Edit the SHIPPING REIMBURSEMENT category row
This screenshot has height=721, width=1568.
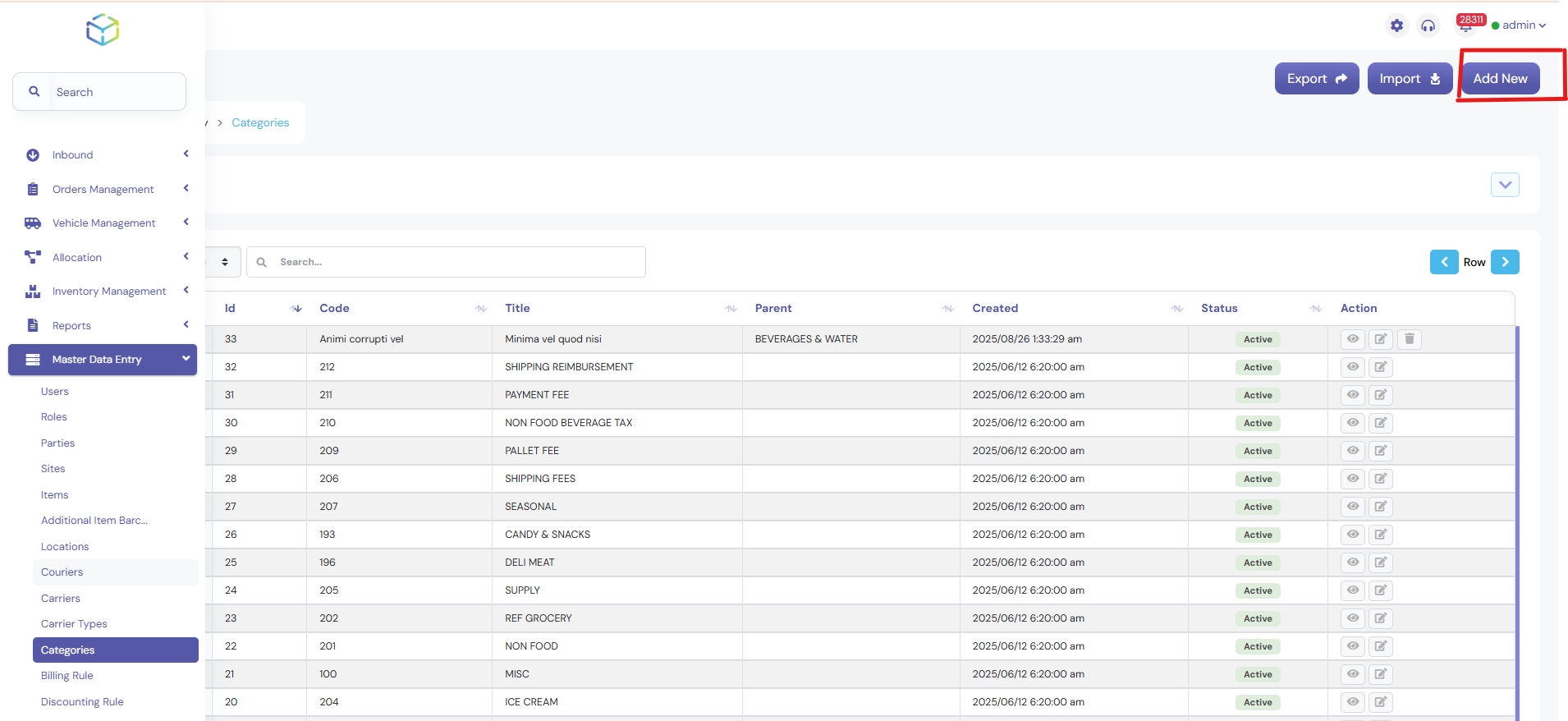tap(1381, 367)
